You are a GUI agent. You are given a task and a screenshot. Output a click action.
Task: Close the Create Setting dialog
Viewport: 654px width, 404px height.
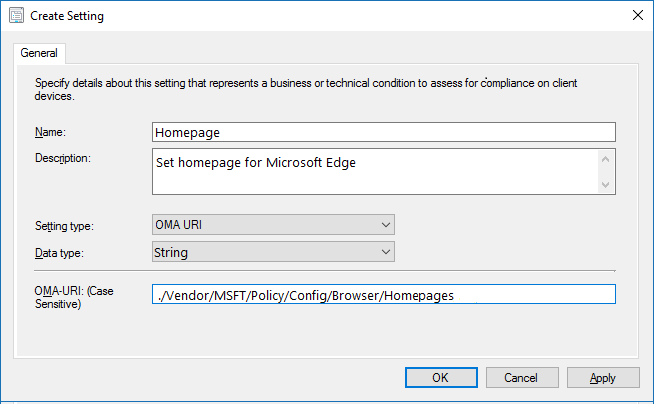click(x=637, y=16)
